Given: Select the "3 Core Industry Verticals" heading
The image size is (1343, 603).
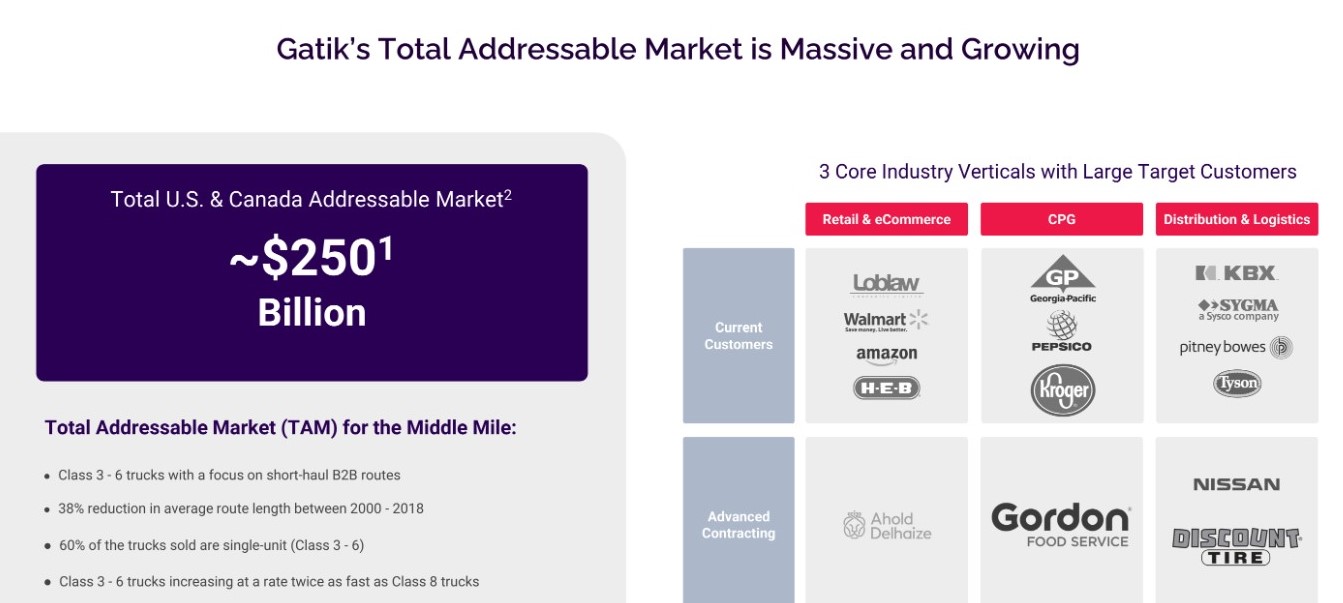Looking at the screenshot, I should pyautogui.click(x=1058, y=171).
